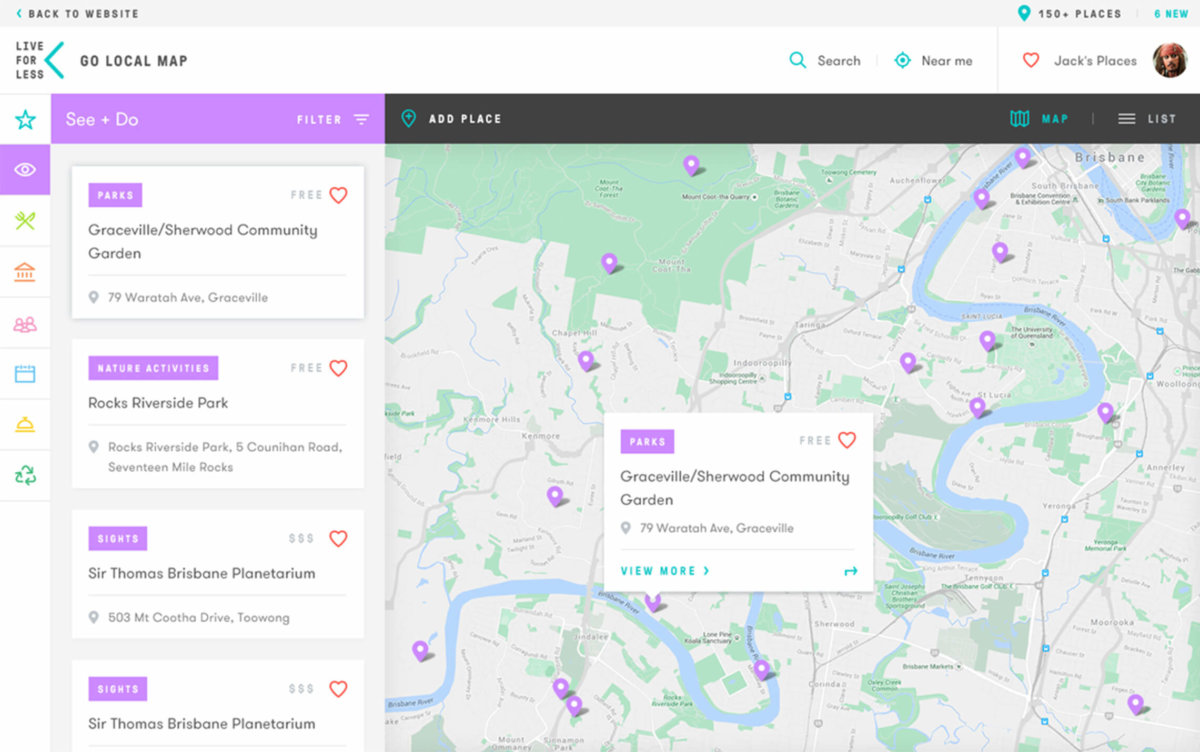
Task: Expand View More on the map popup
Action: pos(664,570)
